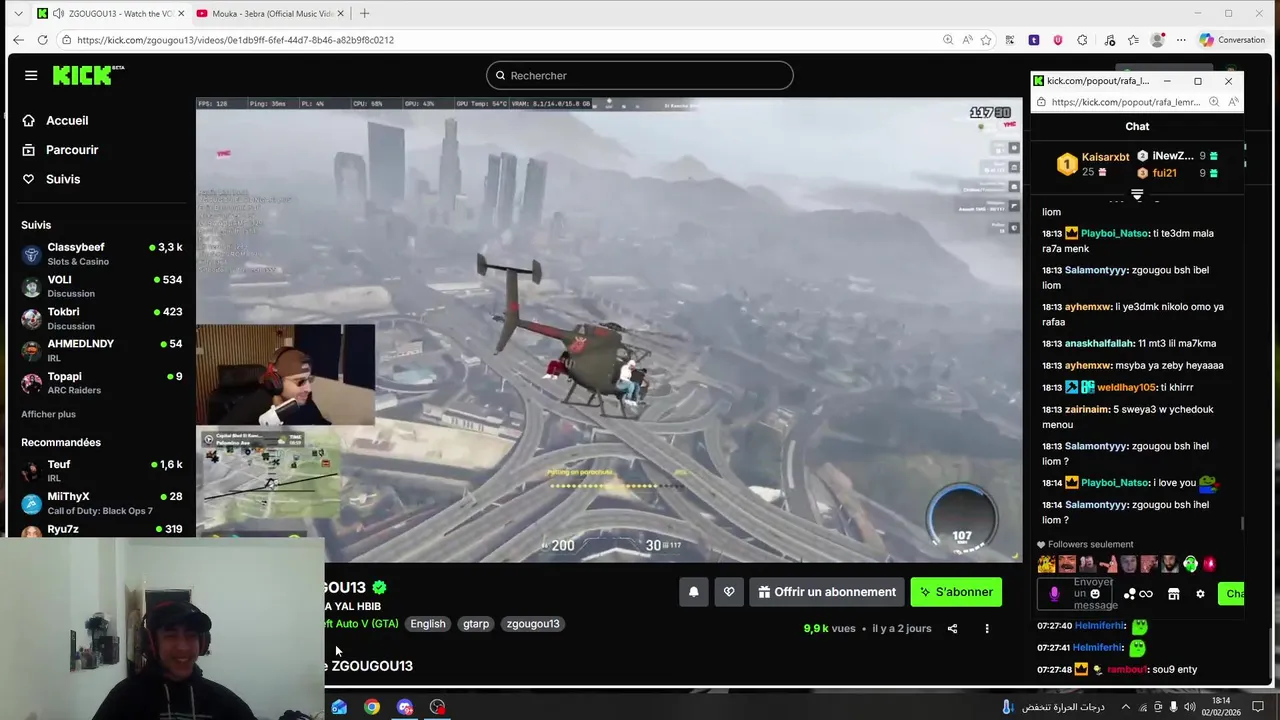Click Offrir un abonnement button

826,592
